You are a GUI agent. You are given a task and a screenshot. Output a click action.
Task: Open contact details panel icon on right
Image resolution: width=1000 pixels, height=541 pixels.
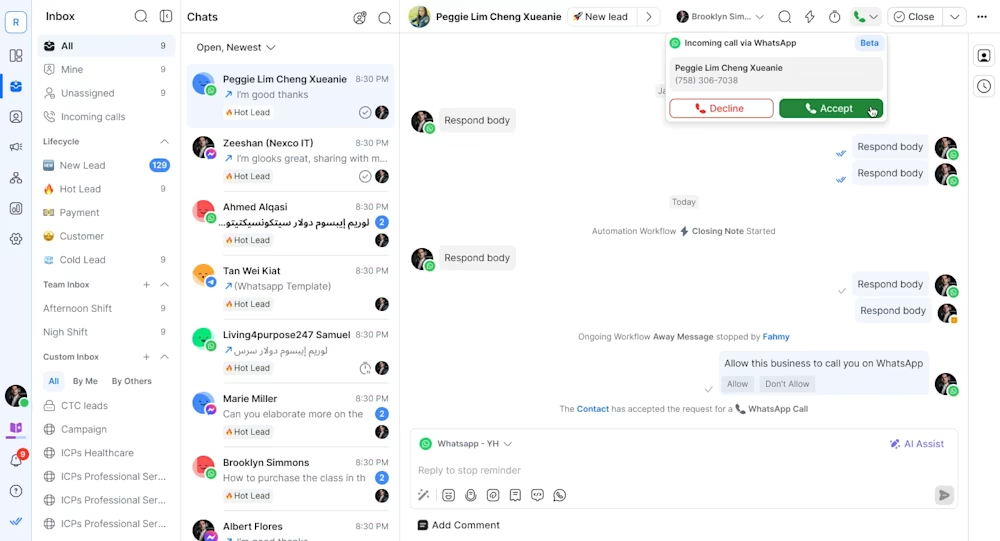pos(984,56)
